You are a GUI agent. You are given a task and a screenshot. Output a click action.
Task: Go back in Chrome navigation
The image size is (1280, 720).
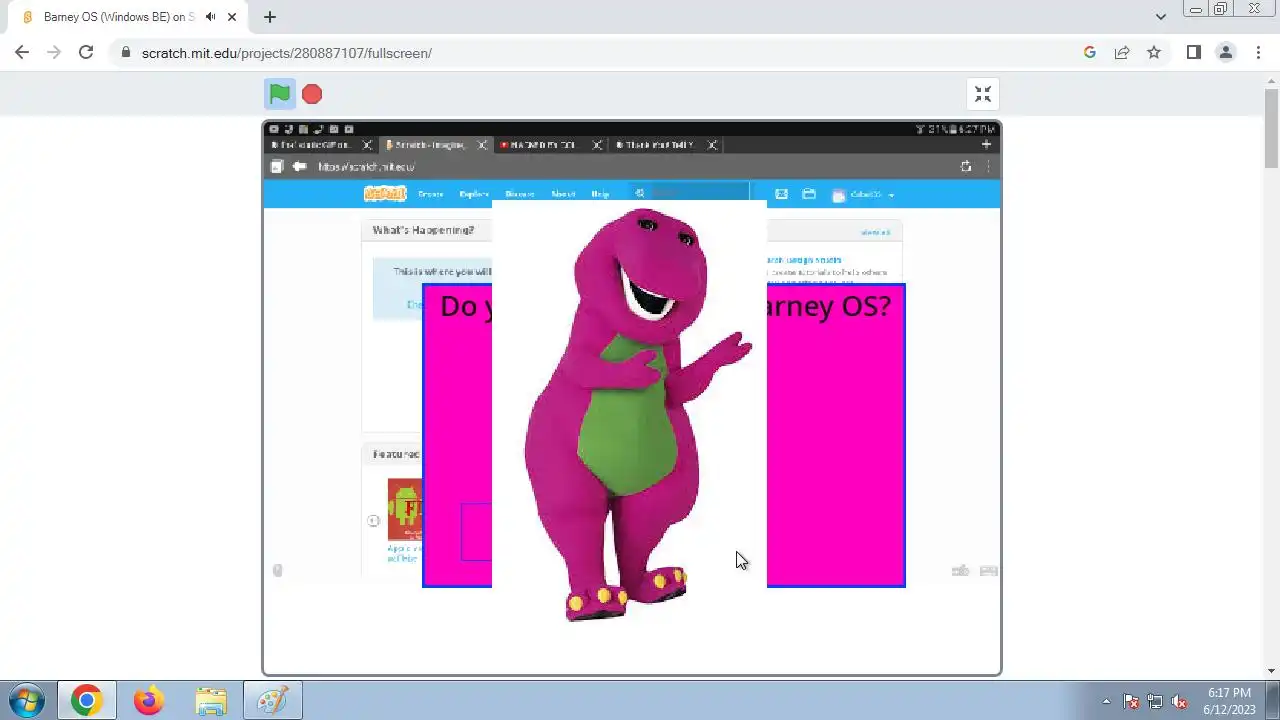[x=22, y=53]
